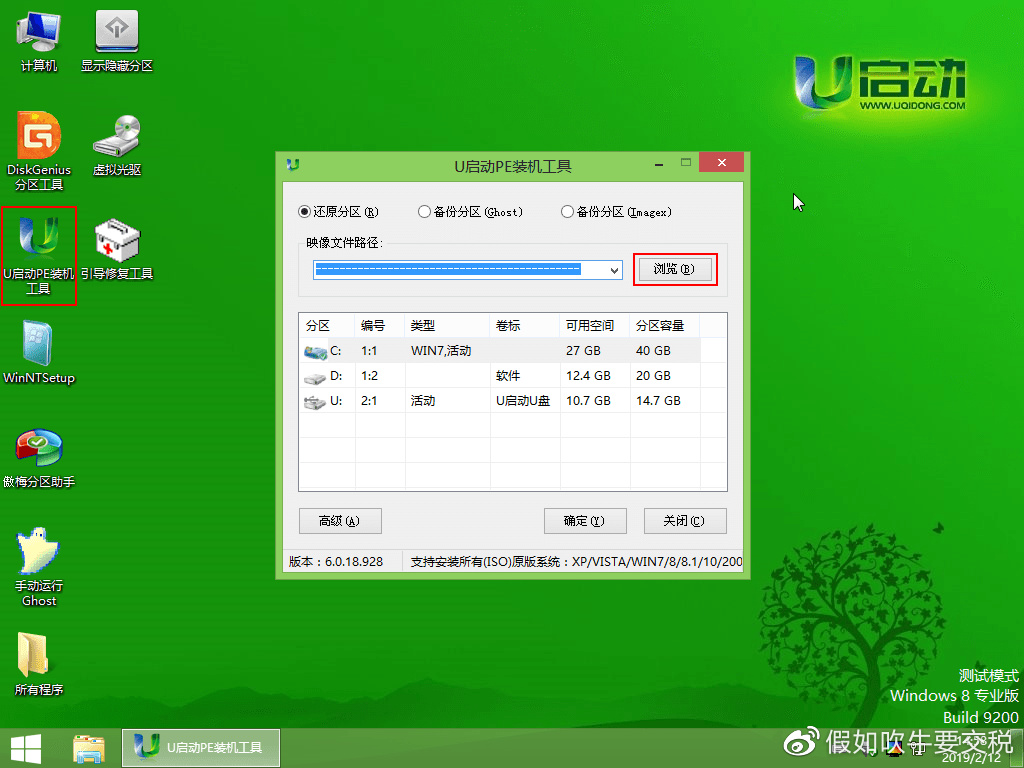
Task: Open the Windows Start menu
Action: point(25,747)
